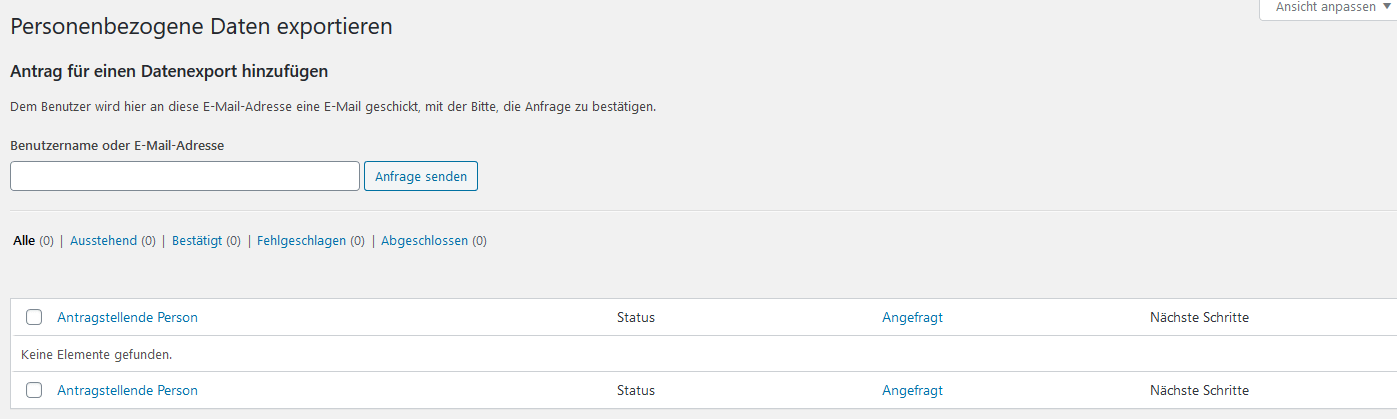
Task: Show the Alle requests filter
Action: (24, 241)
